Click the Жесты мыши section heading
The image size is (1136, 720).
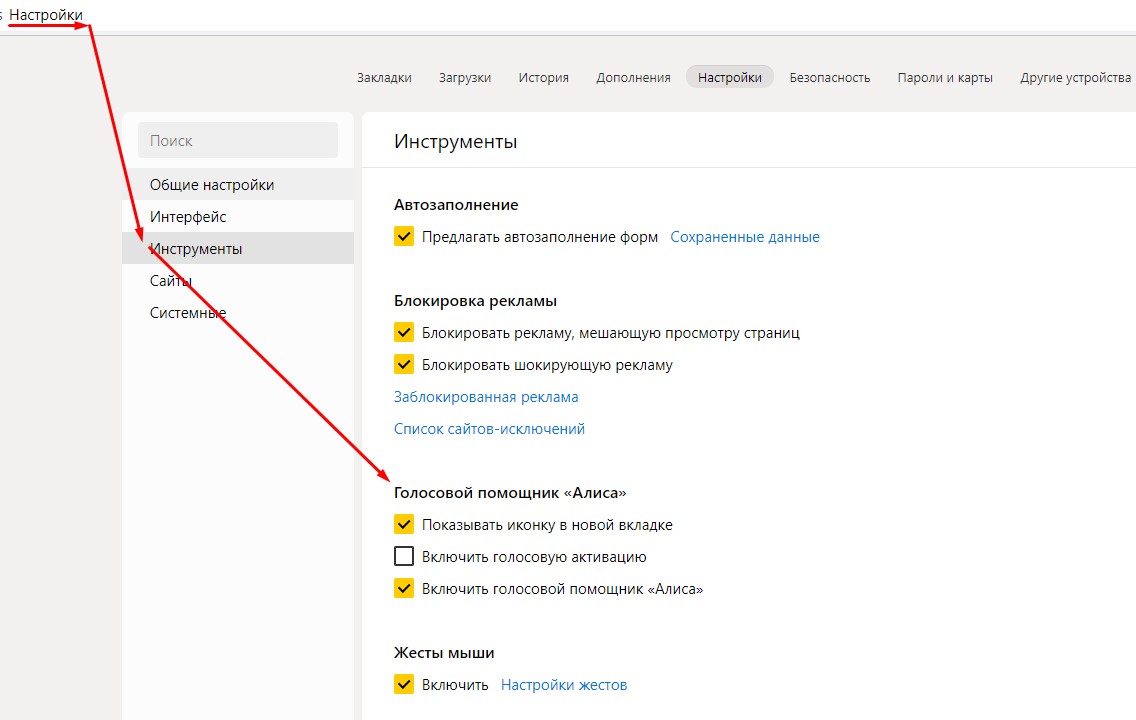pyautogui.click(x=444, y=653)
